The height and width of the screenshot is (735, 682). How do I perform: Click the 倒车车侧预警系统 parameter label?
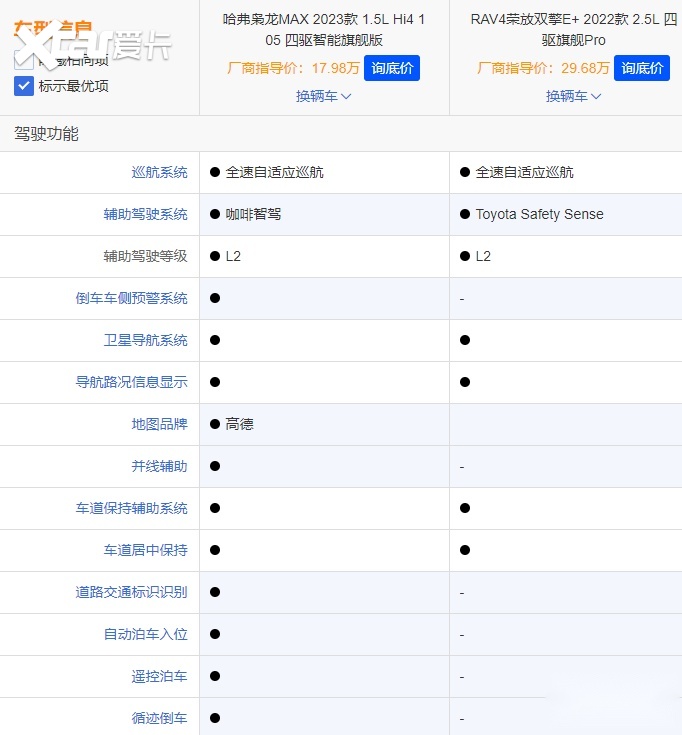point(131,298)
